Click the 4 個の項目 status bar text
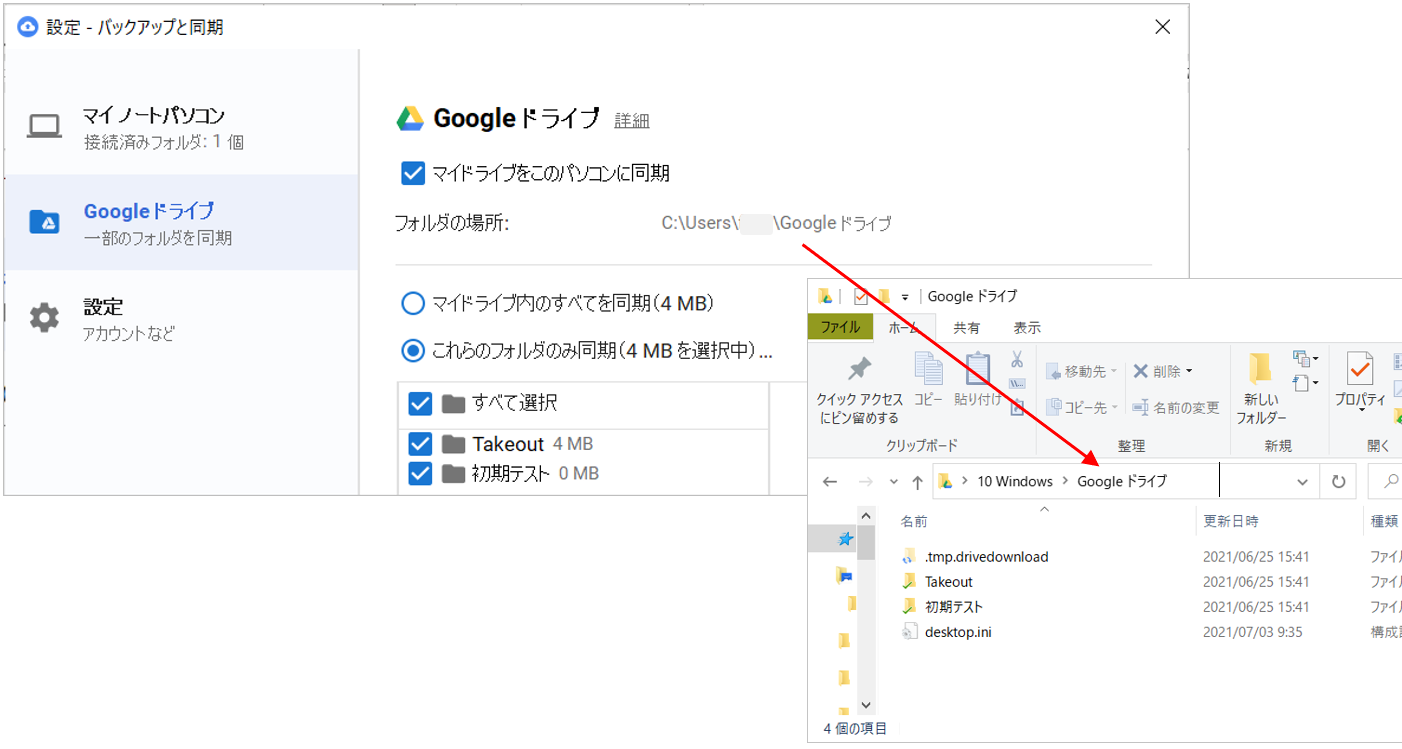The image size is (1402, 749). click(x=855, y=728)
